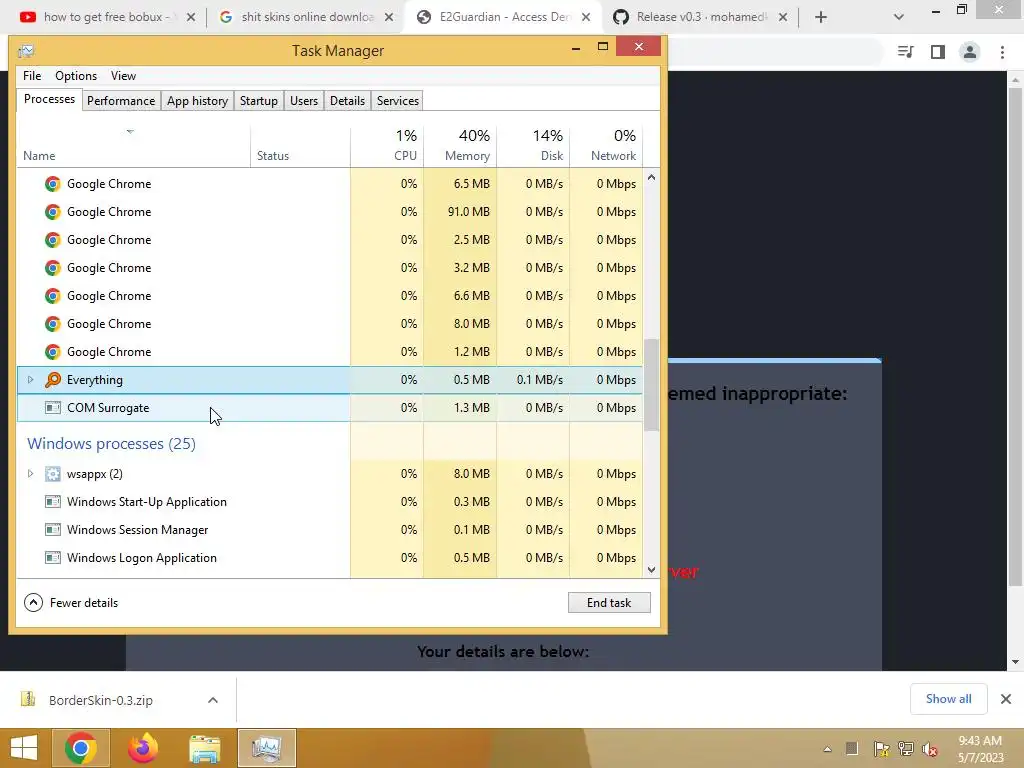
Task: Switch to the Details tab
Action: pyautogui.click(x=347, y=101)
